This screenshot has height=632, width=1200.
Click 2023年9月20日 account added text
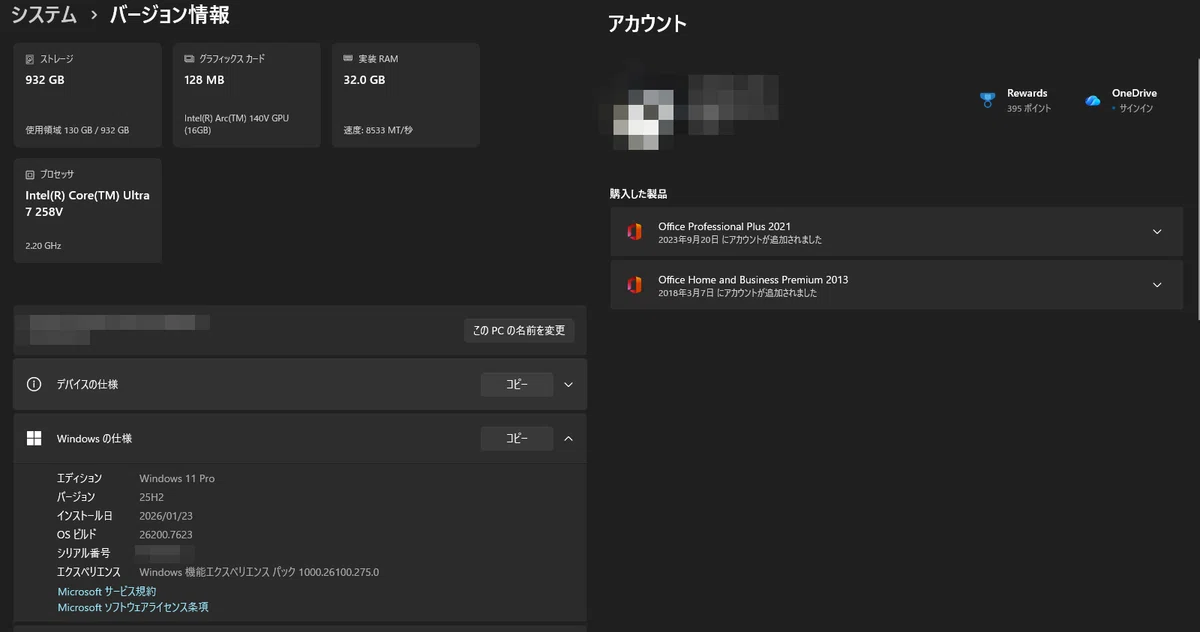740,240
